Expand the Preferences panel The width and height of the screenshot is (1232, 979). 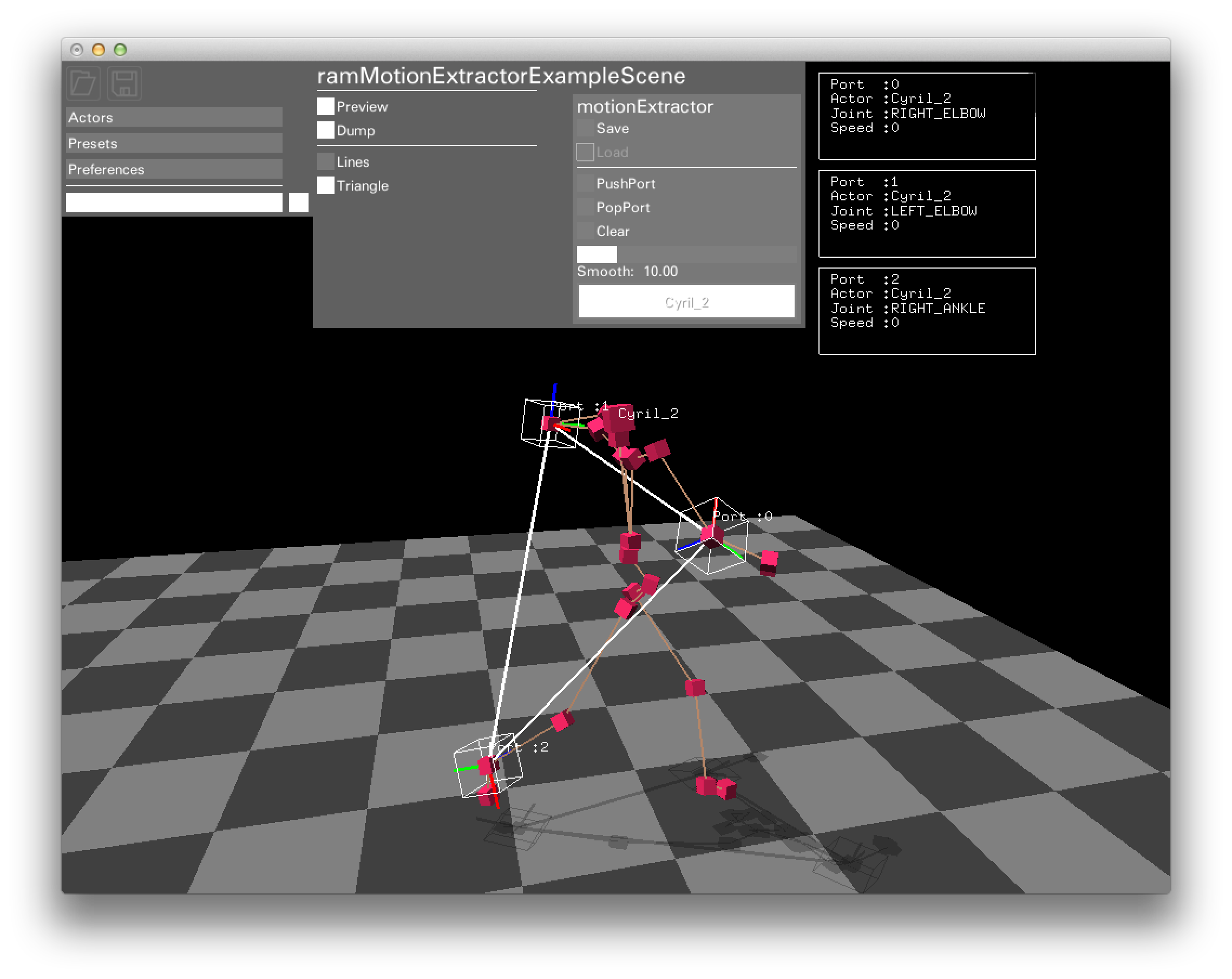(174, 169)
